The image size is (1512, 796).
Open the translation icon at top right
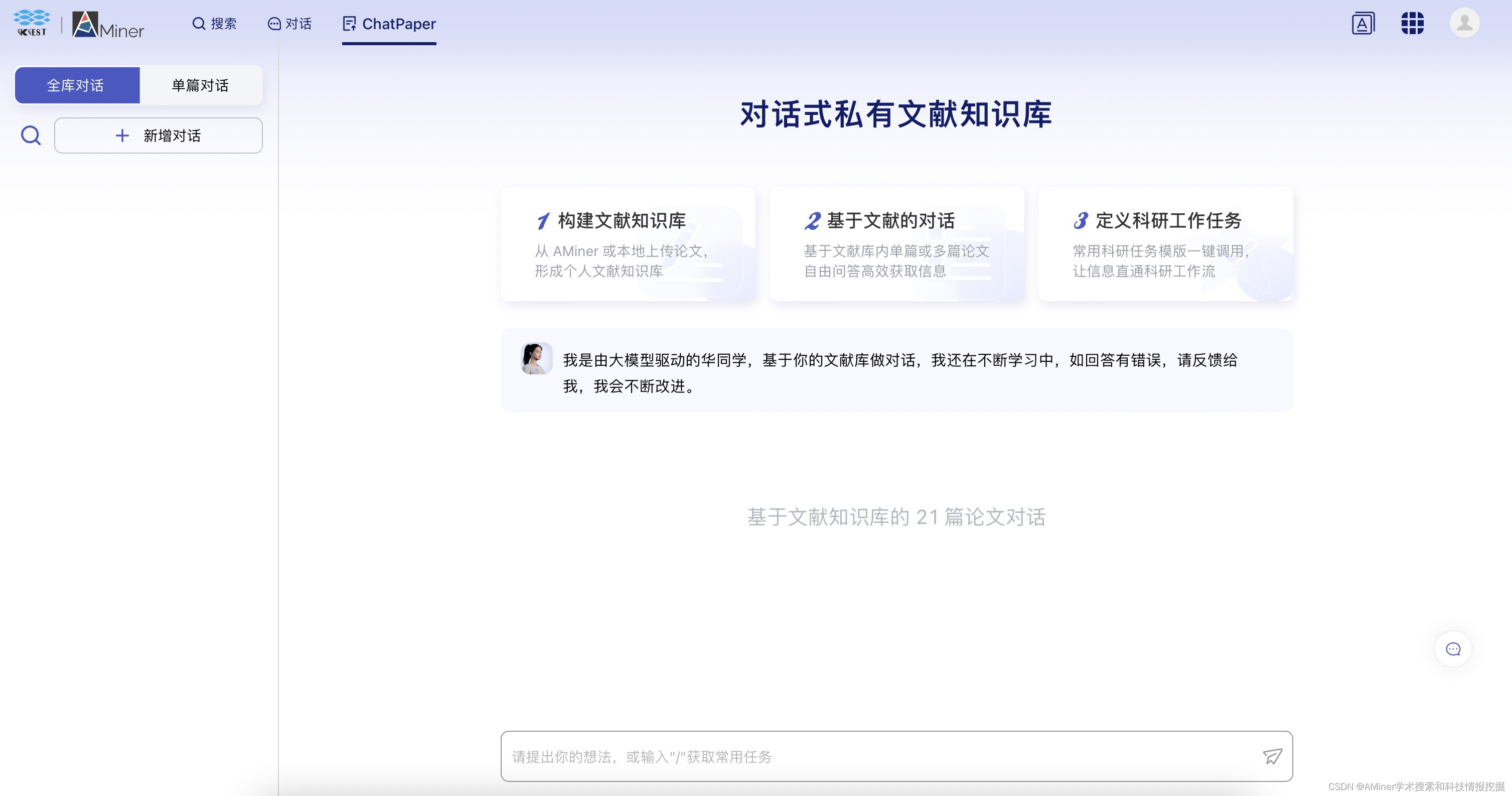pos(1363,22)
